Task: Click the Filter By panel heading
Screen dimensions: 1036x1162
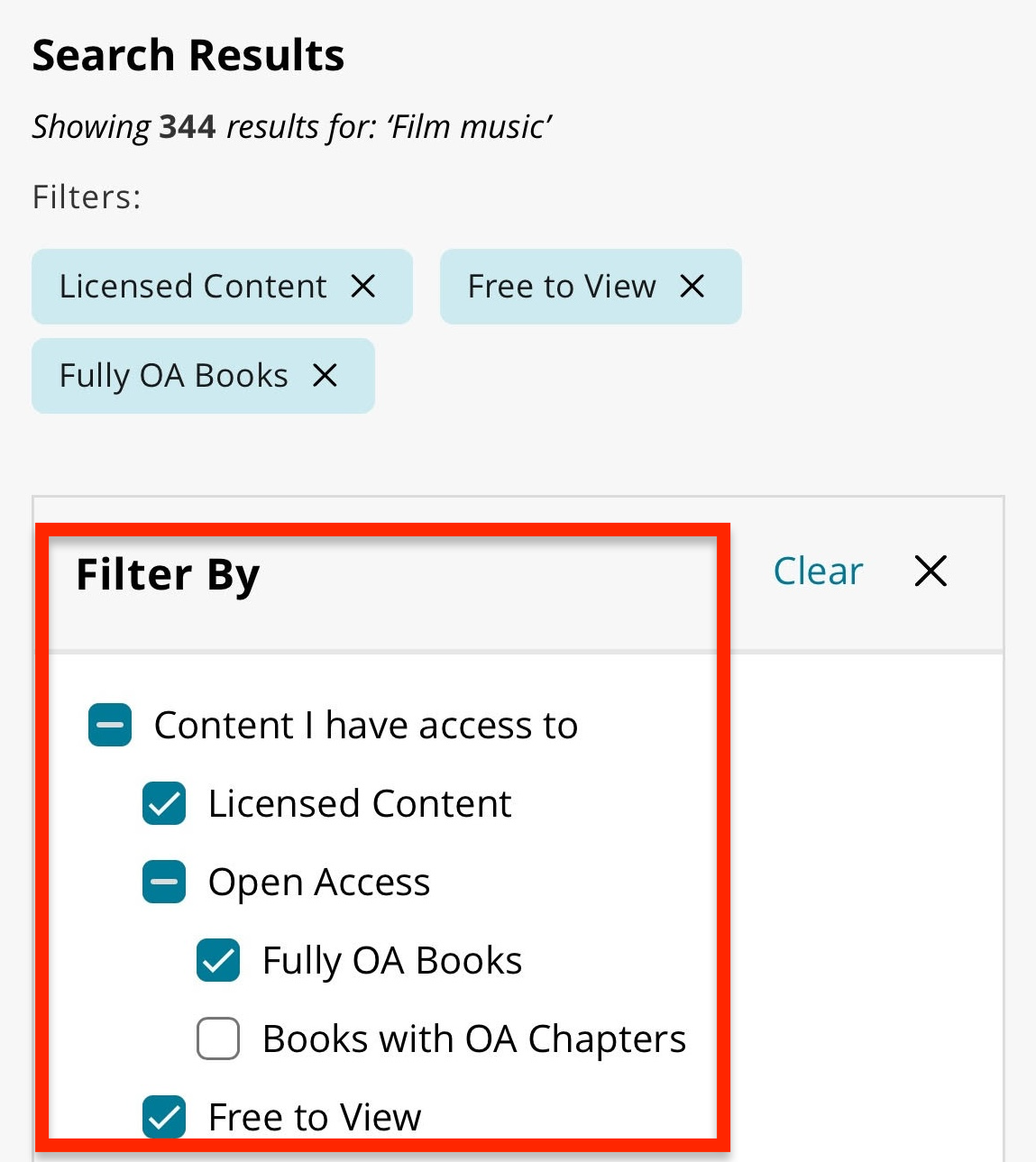Action: coord(169,575)
